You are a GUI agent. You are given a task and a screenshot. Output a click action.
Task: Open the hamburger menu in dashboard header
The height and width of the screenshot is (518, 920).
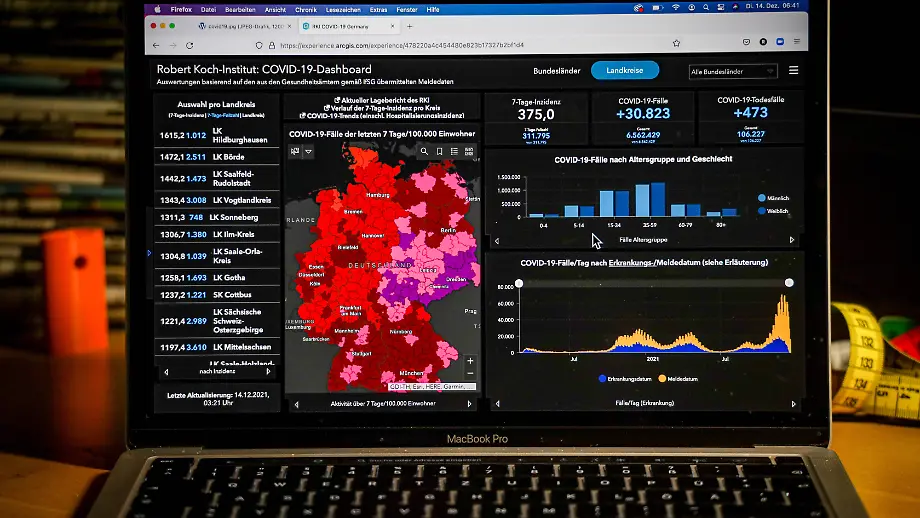coord(794,70)
